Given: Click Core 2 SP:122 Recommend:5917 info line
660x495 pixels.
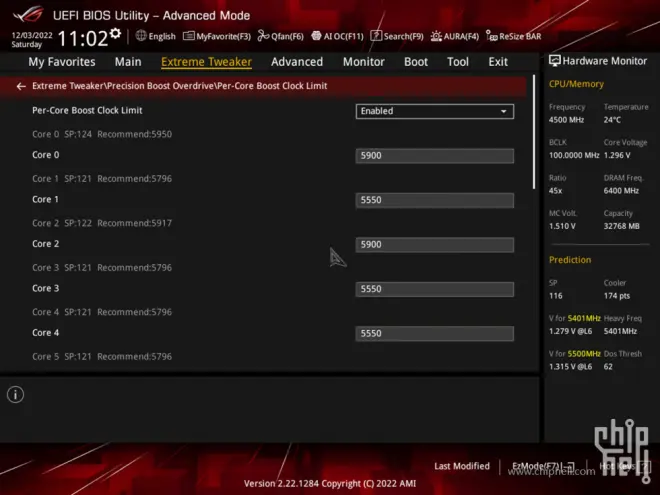Looking at the screenshot, I should point(102,223).
